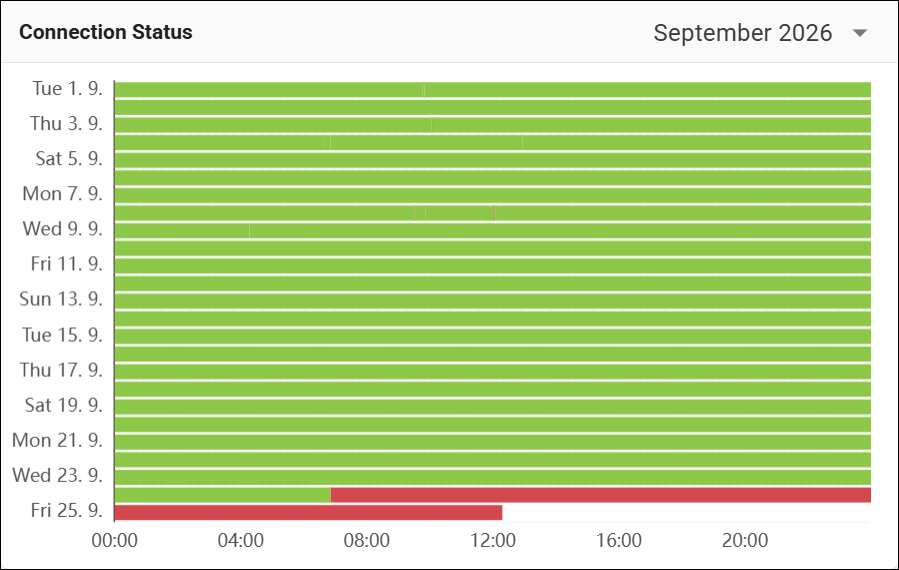Click the small red blip on Tue 8. 9. row

coord(494,213)
